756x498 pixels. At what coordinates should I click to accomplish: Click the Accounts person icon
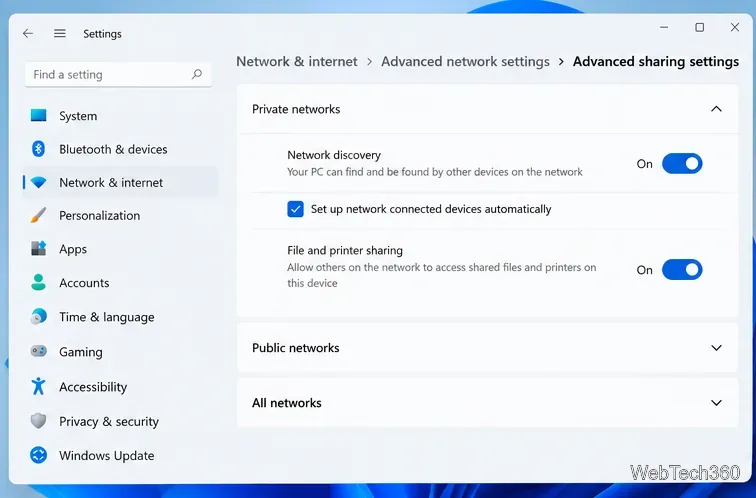[x=39, y=283]
